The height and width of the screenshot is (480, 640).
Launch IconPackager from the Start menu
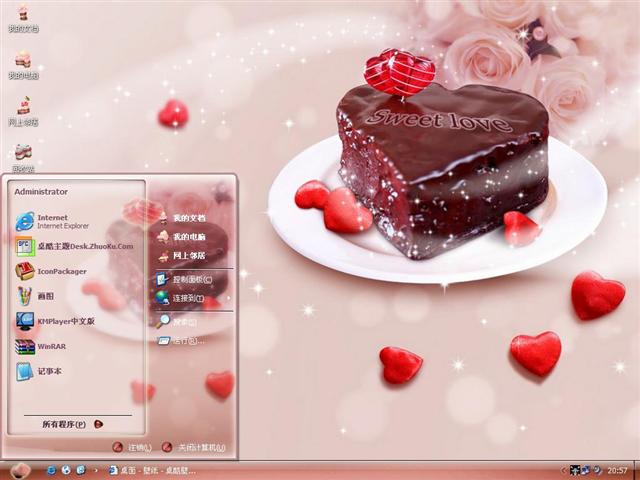tap(51, 271)
